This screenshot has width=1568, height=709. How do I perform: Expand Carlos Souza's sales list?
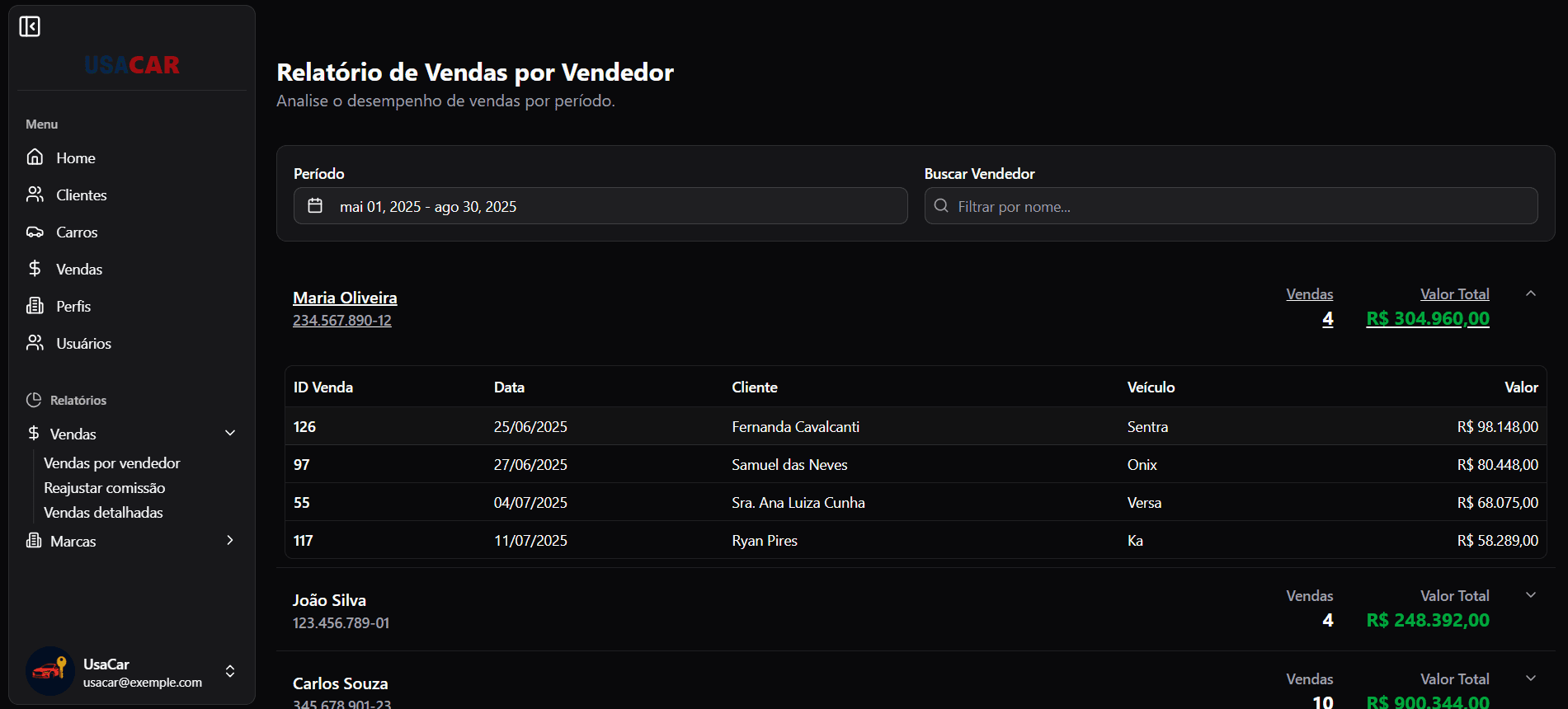point(1530,678)
